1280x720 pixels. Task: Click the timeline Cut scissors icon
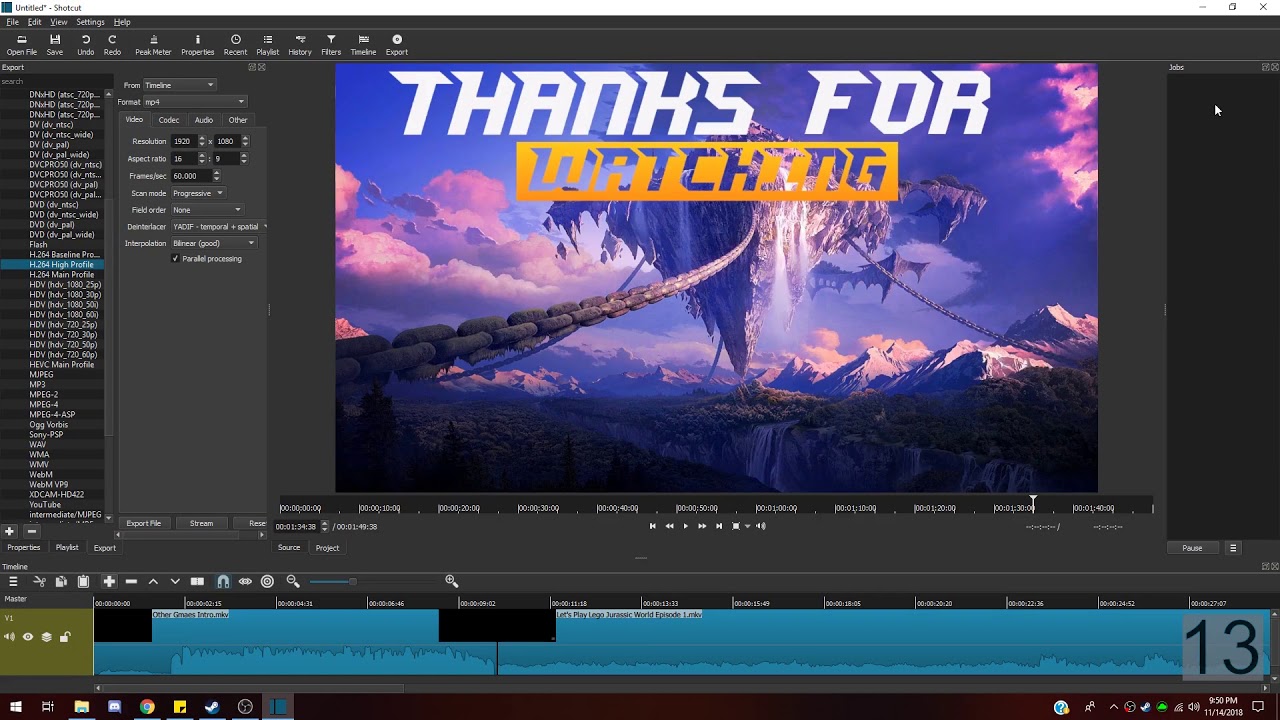click(40, 581)
